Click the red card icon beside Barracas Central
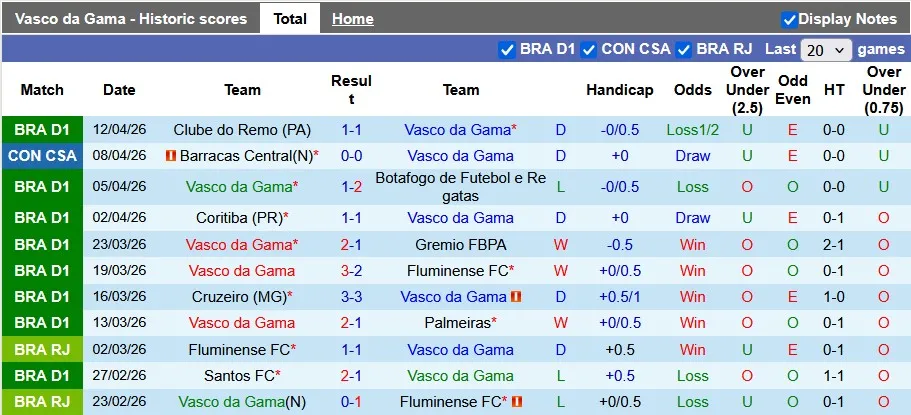Image resolution: width=911 pixels, height=415 pixels. coord(171,156)
